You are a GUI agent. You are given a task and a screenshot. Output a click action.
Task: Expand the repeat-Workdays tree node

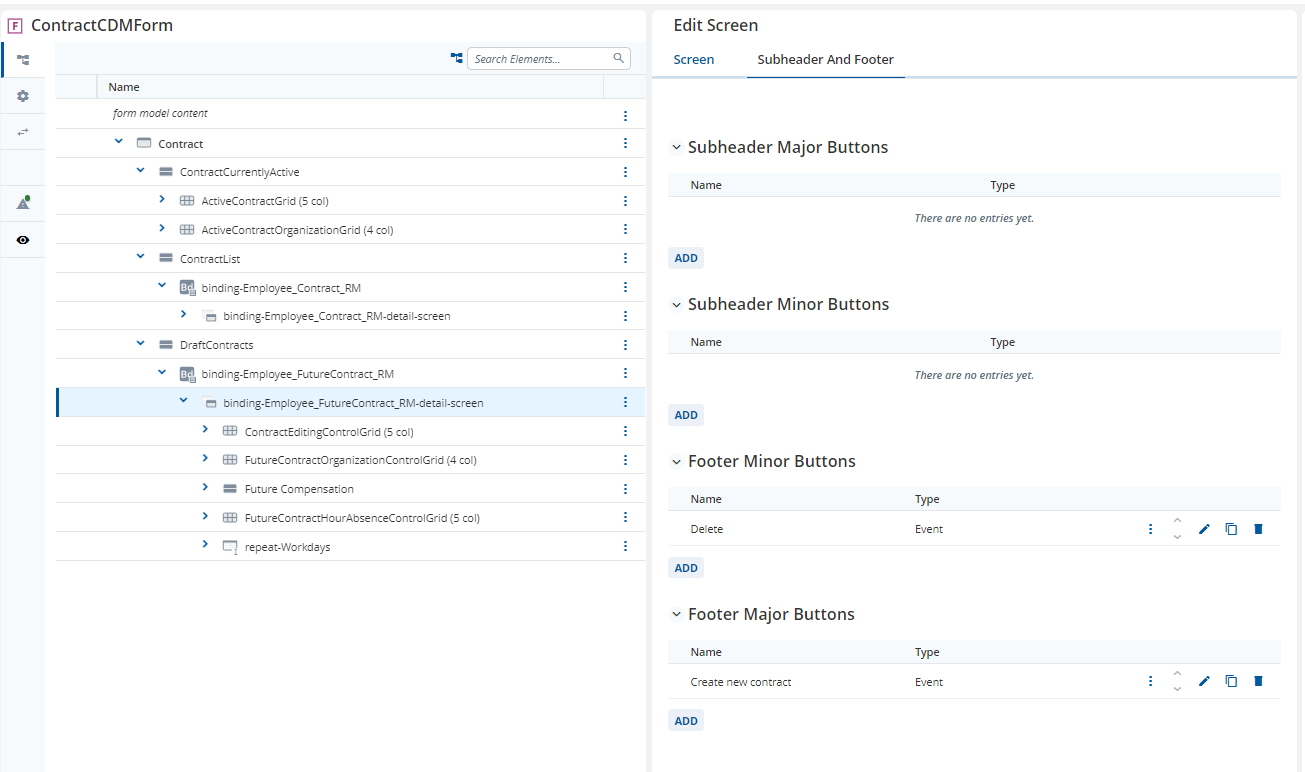(x=205, y=545)
